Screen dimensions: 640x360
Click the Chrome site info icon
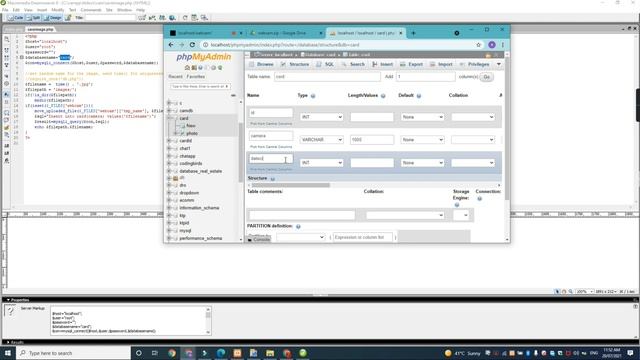click(205, 45)
